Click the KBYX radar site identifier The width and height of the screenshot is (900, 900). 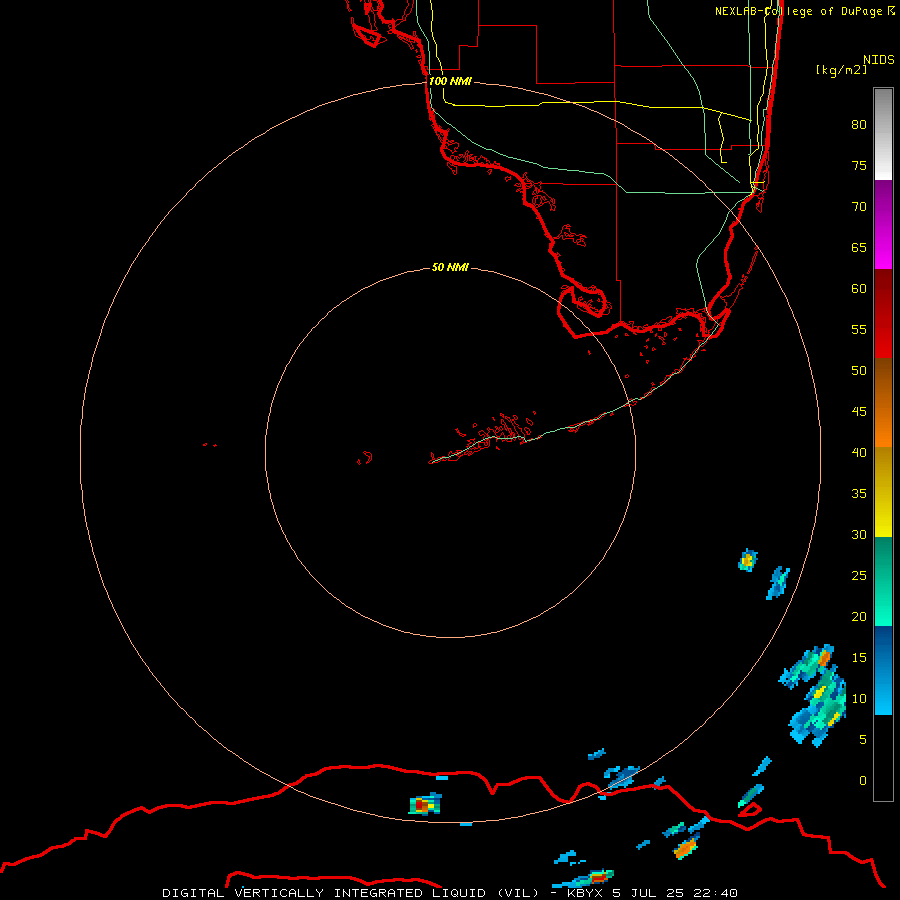[584, 893]
